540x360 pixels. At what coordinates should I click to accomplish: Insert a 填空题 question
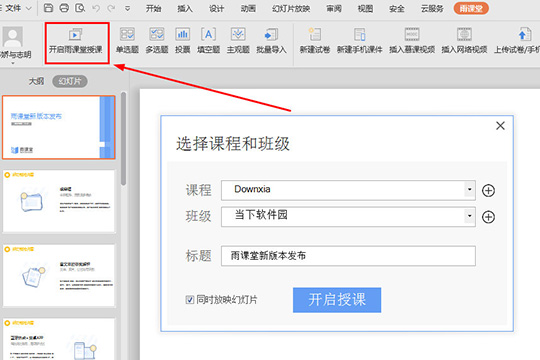(208, 41)
